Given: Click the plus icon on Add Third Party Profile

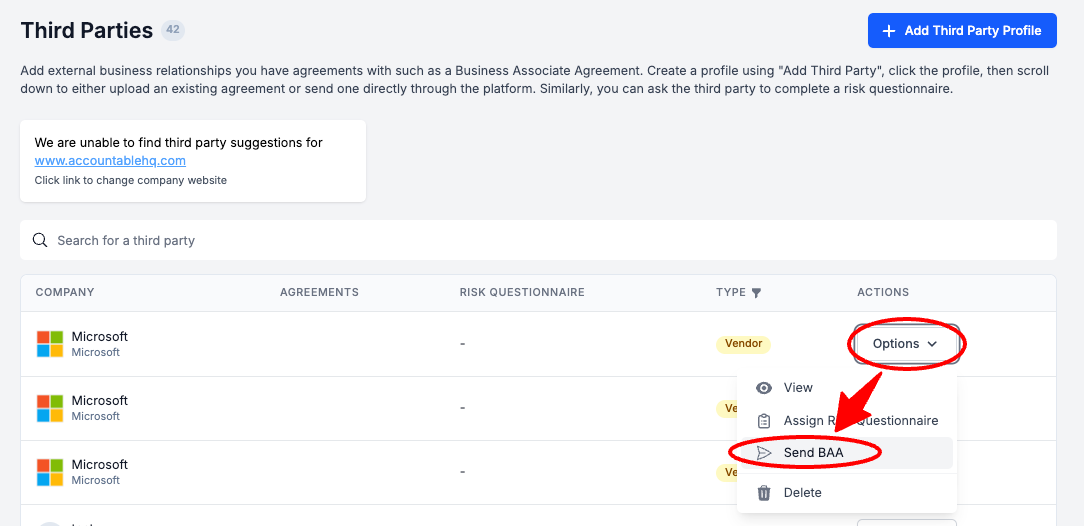Looking at the screenshot, I should pyautogui.click(x=890, y=30).
